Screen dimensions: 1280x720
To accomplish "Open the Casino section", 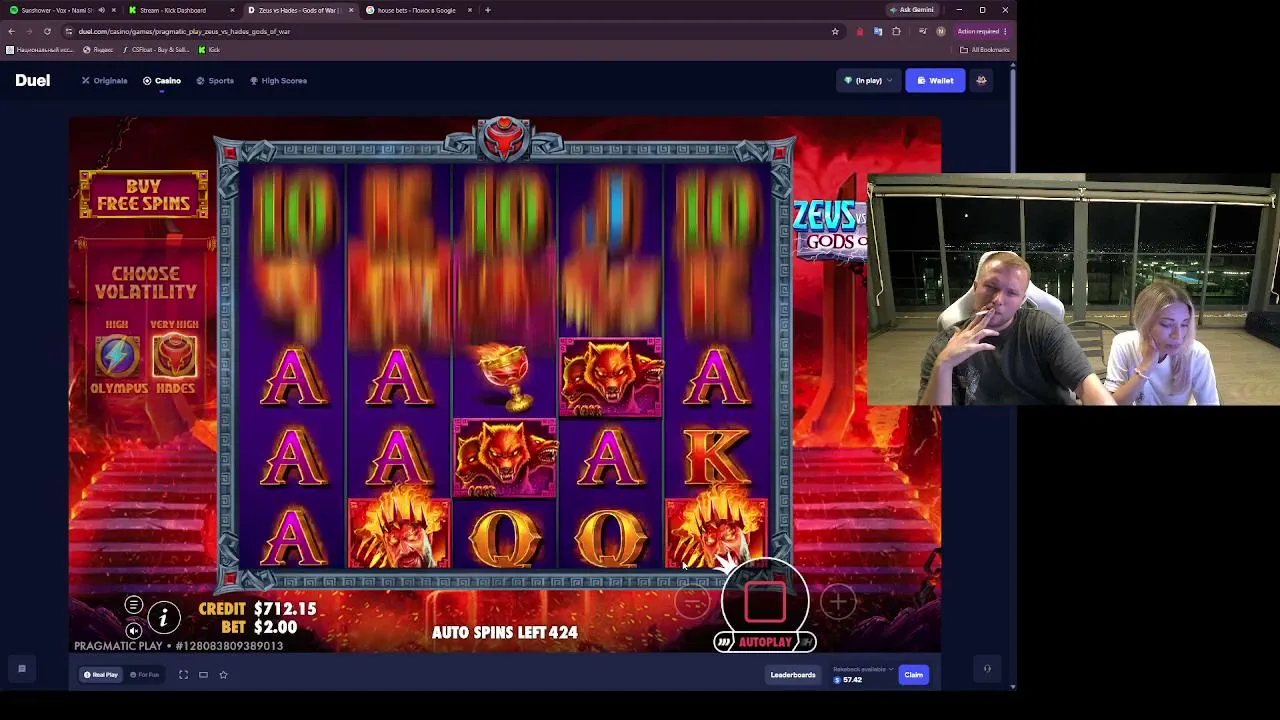I will (162, 80).
